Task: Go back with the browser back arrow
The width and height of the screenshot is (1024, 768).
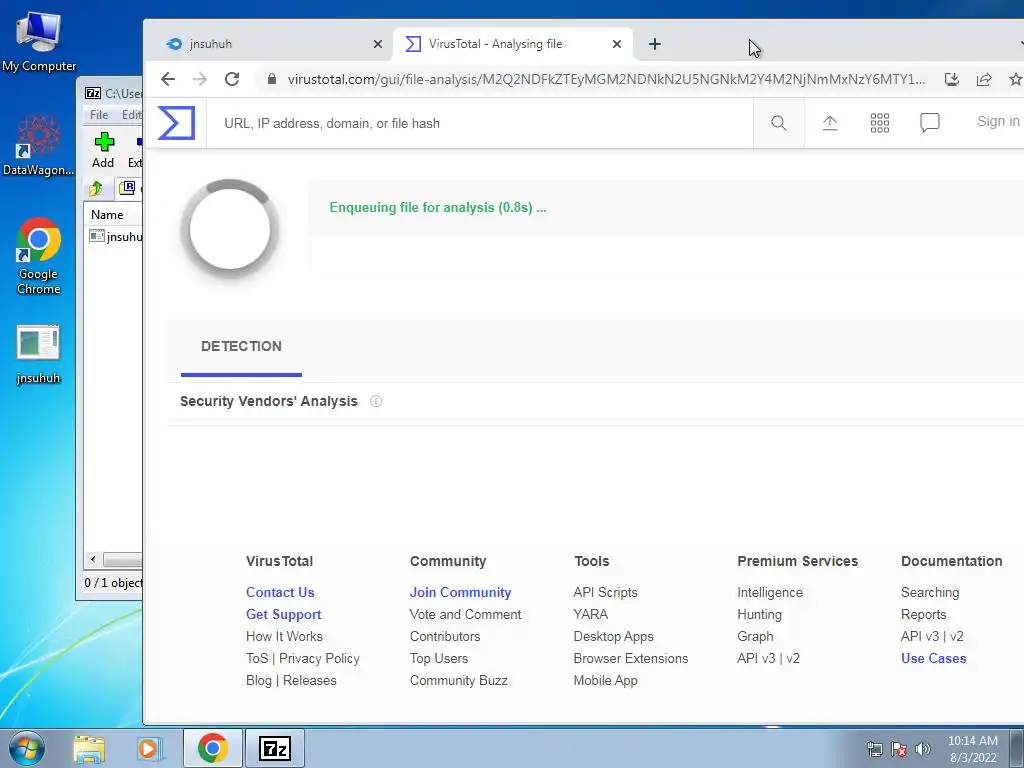Action: coord(168,79)
